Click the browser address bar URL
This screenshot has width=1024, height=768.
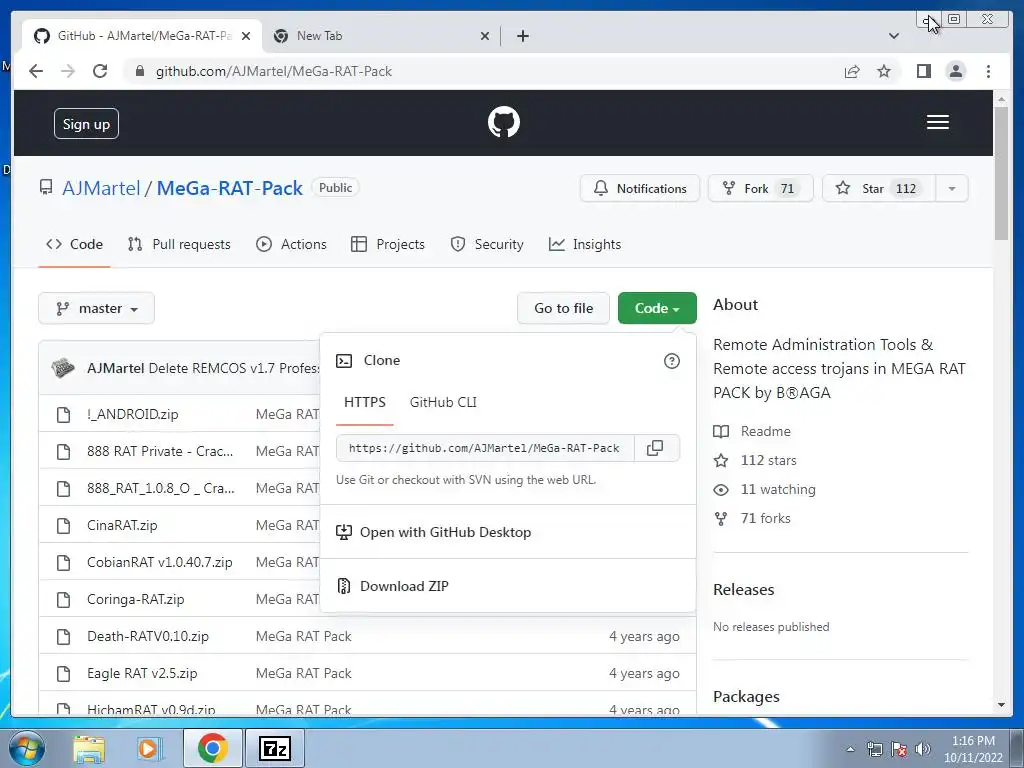point(274,71)
